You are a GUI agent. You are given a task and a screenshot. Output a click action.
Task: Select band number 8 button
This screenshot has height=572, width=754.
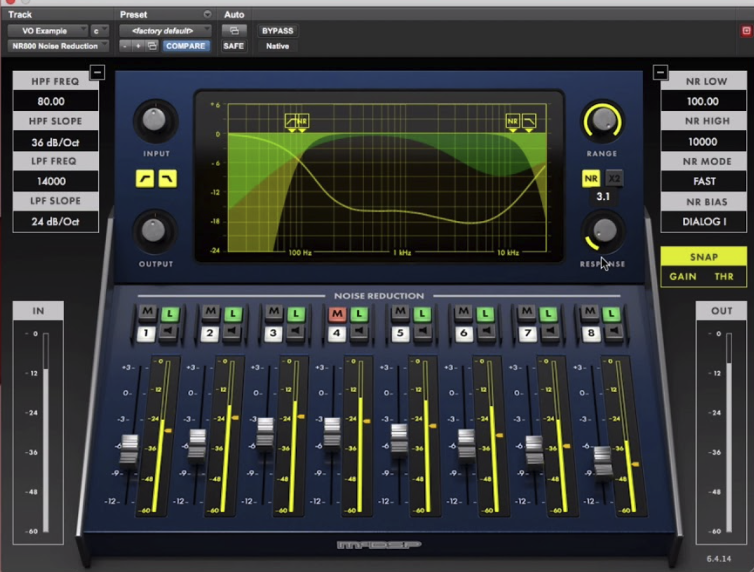[591, 333]
